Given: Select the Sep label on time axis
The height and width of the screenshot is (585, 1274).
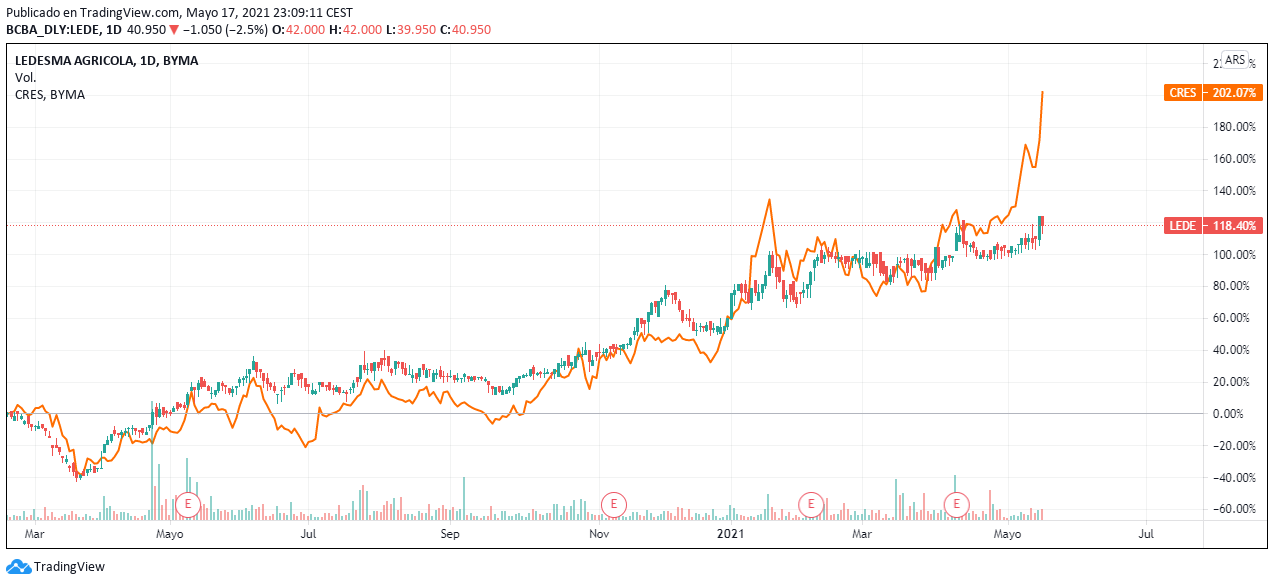Looking at the screenshot, I should (450, 535).
